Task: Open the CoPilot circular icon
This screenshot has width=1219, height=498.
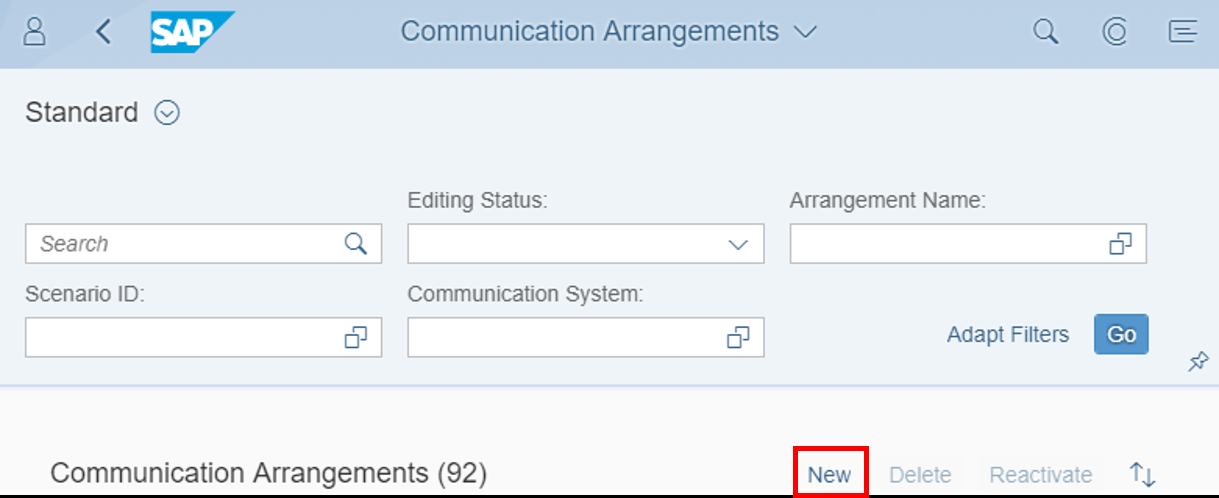Action: (1114, 32)
